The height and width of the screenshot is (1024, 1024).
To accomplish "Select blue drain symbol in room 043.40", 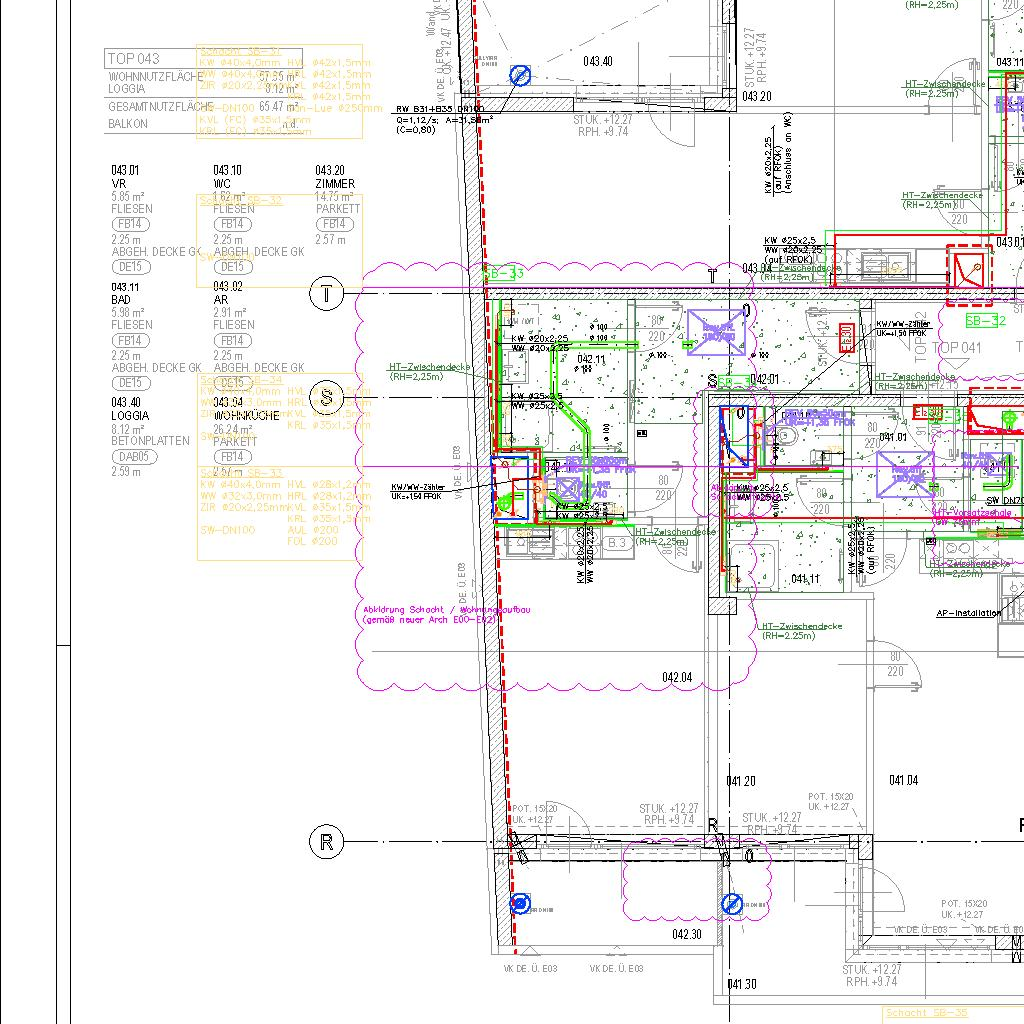I will click(519, 75).
